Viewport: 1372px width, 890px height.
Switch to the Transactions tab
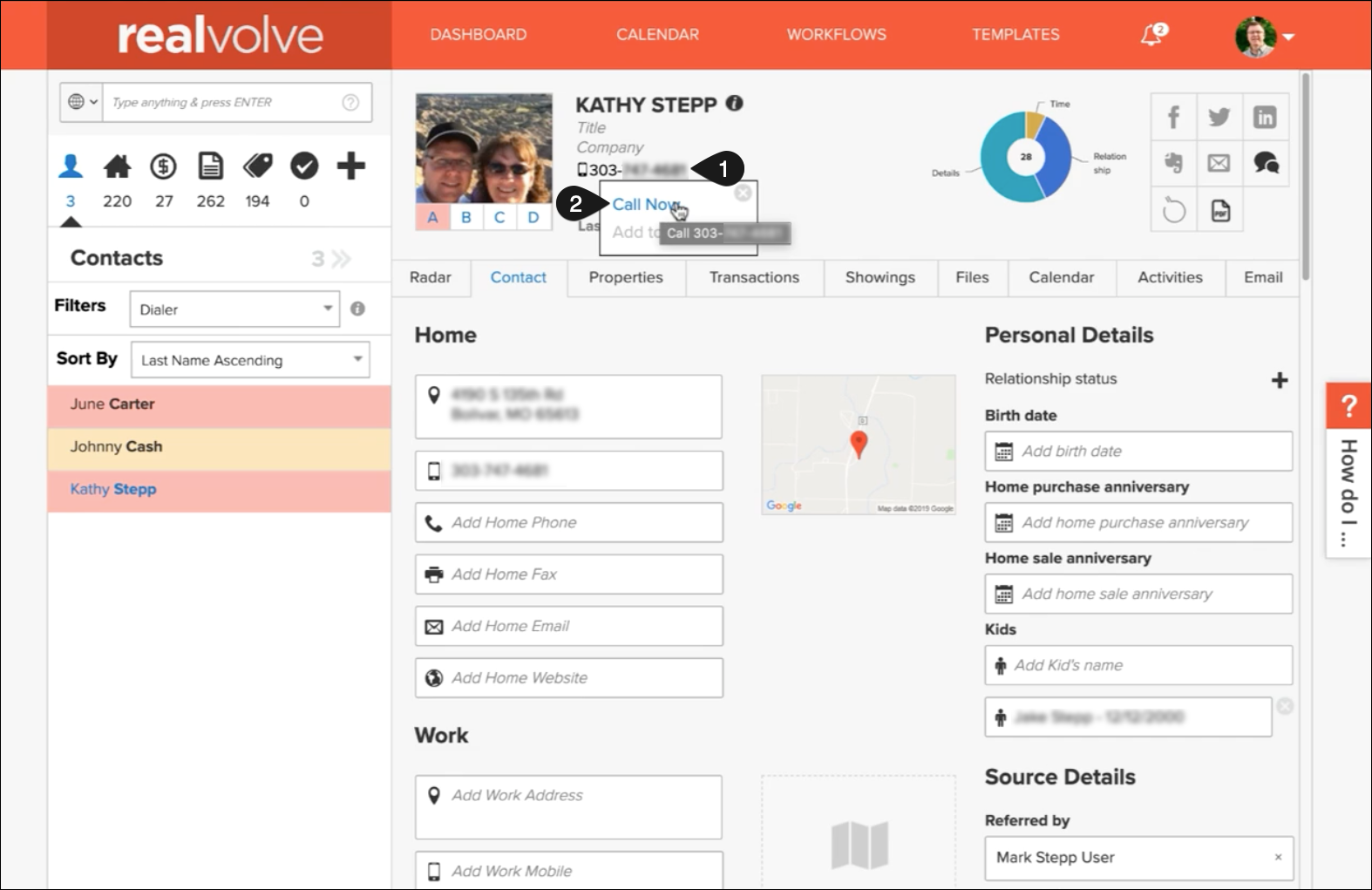(x=754, y=277)
